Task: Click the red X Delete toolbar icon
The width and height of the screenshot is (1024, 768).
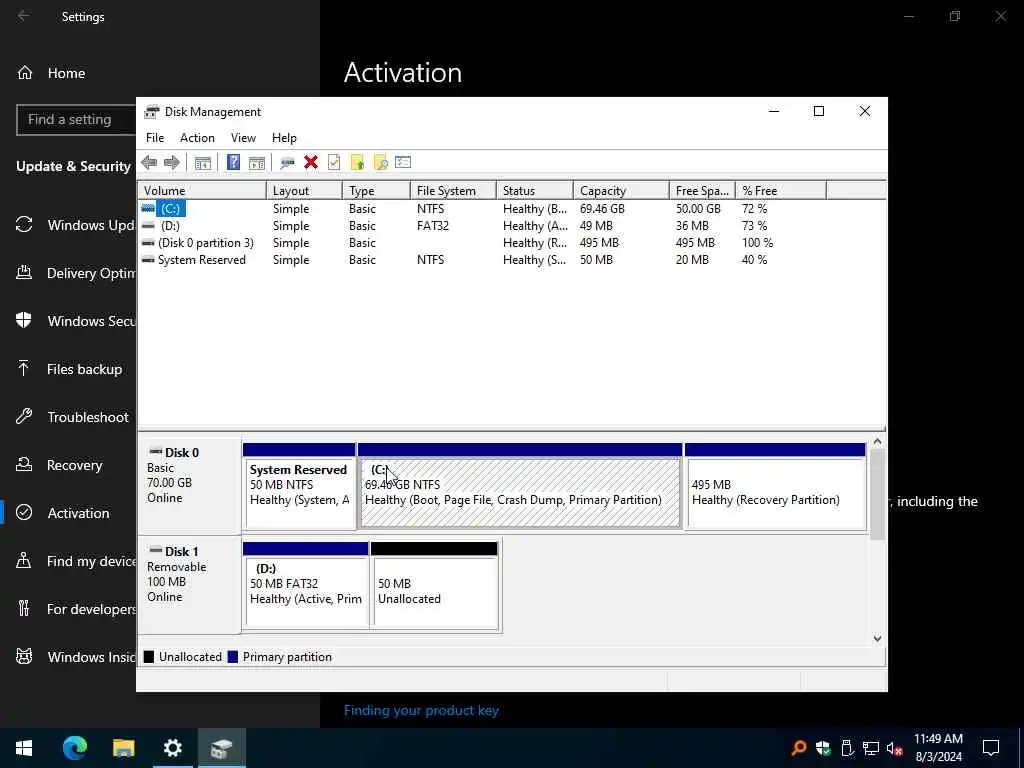Action: pos(311,163)
